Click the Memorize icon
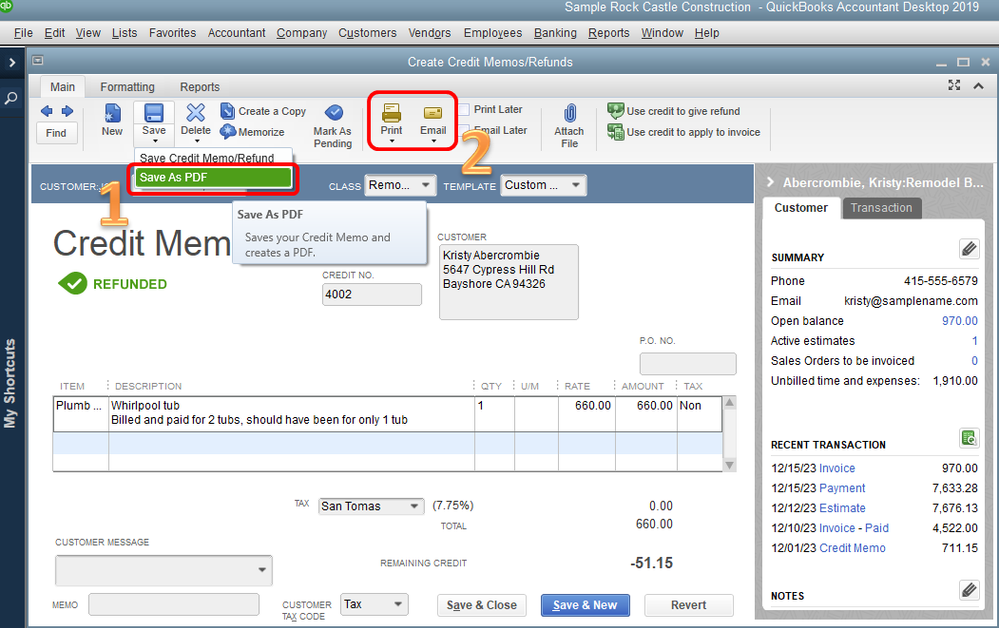999x628 pixels. click(x=228, y=132)
